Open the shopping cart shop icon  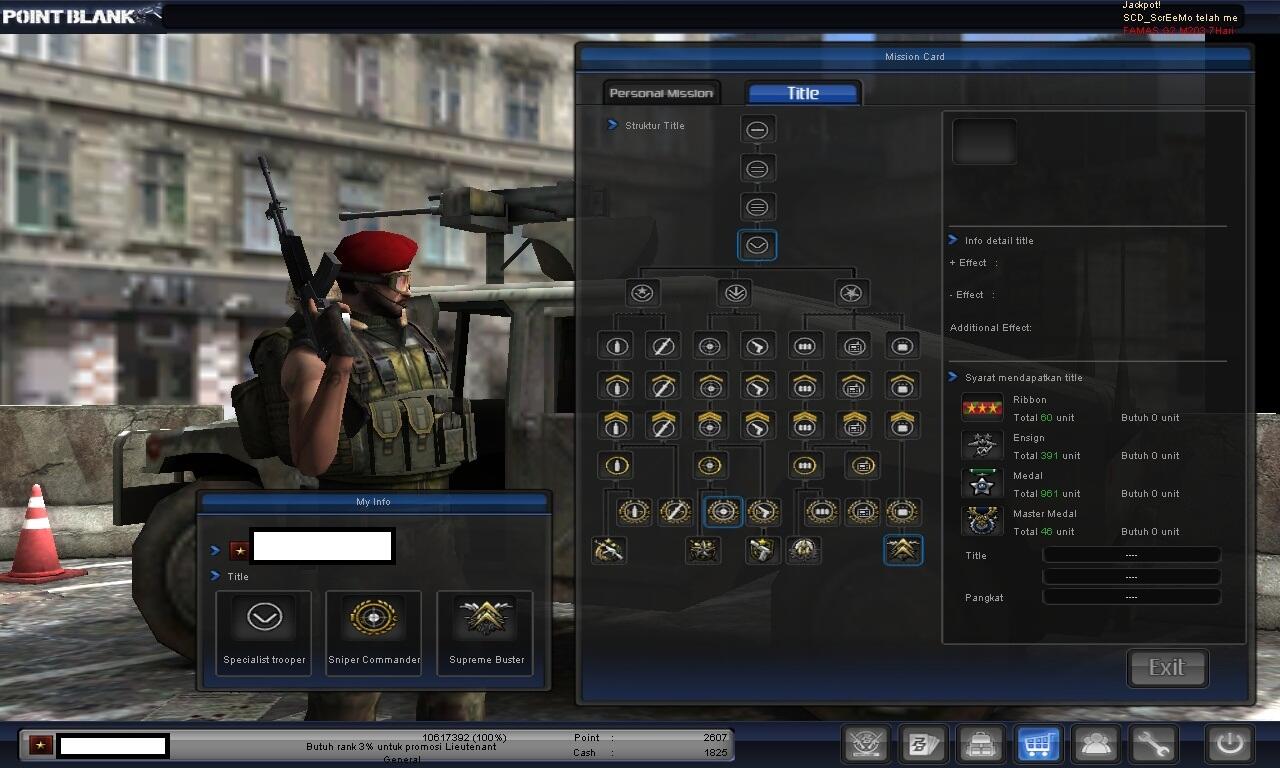click(x=1038, y=745)
